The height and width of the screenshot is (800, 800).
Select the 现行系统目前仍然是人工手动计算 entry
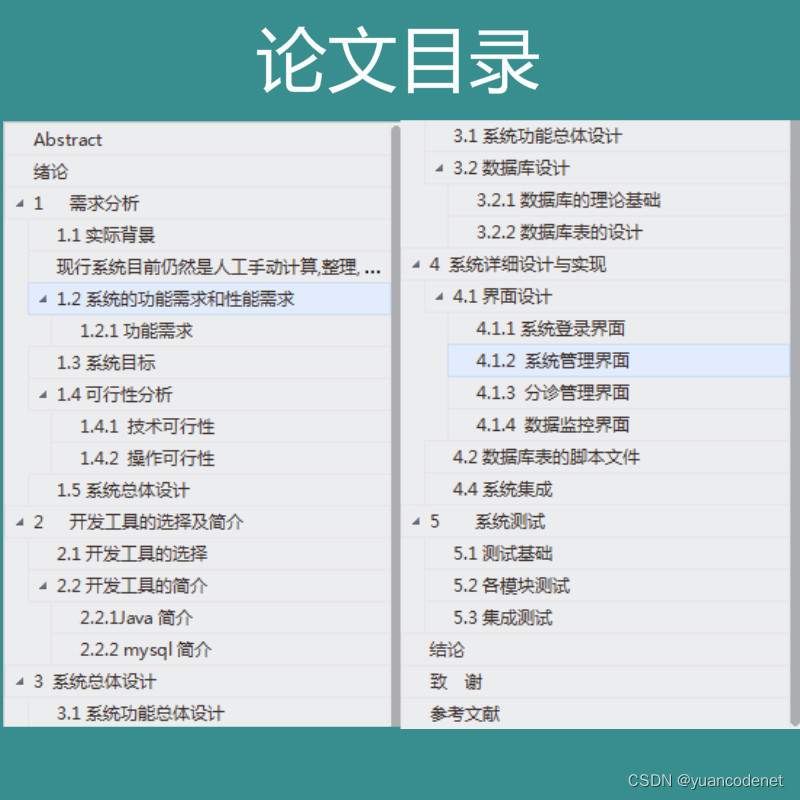click(218, 267)
